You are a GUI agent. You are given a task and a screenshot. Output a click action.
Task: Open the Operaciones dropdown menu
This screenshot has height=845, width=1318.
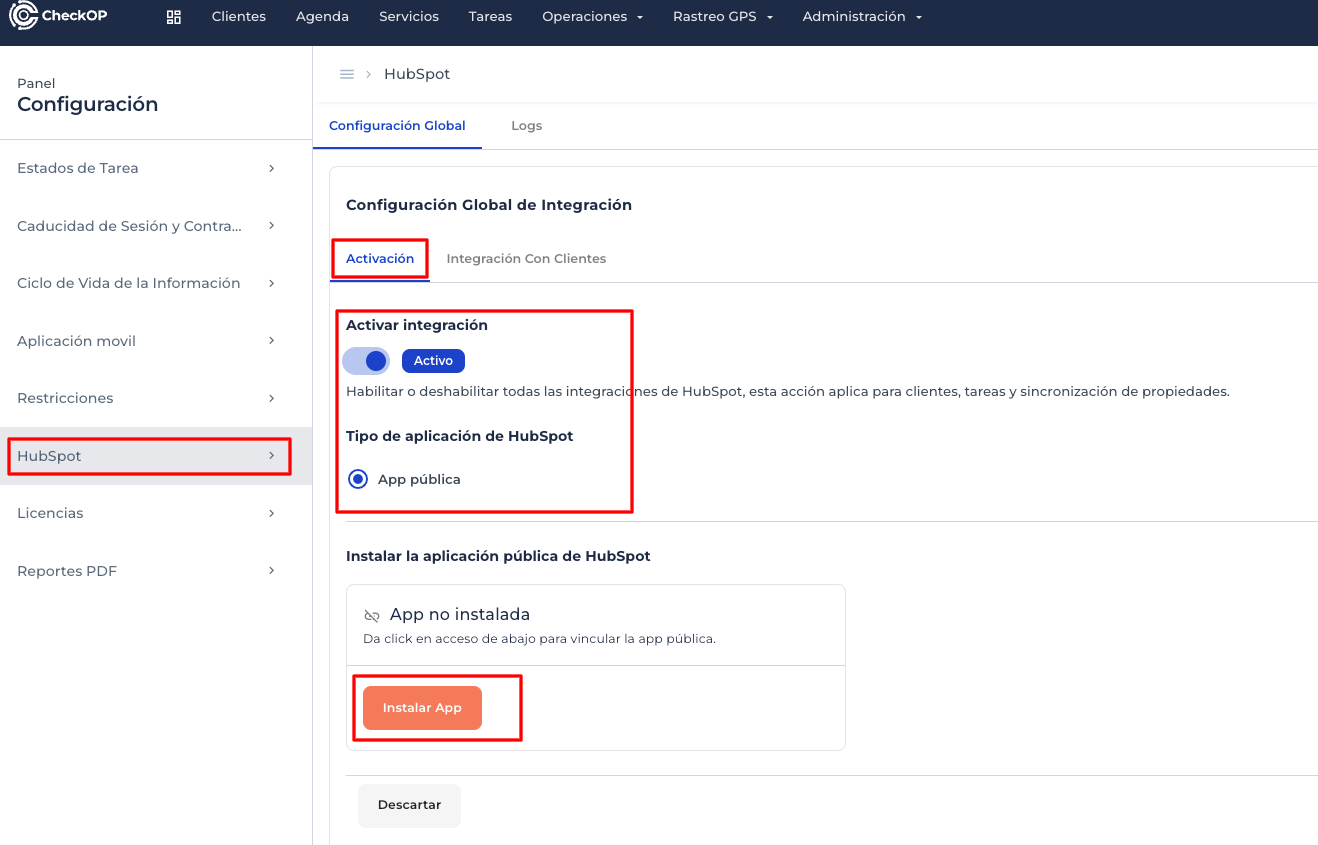coord(592,17)
